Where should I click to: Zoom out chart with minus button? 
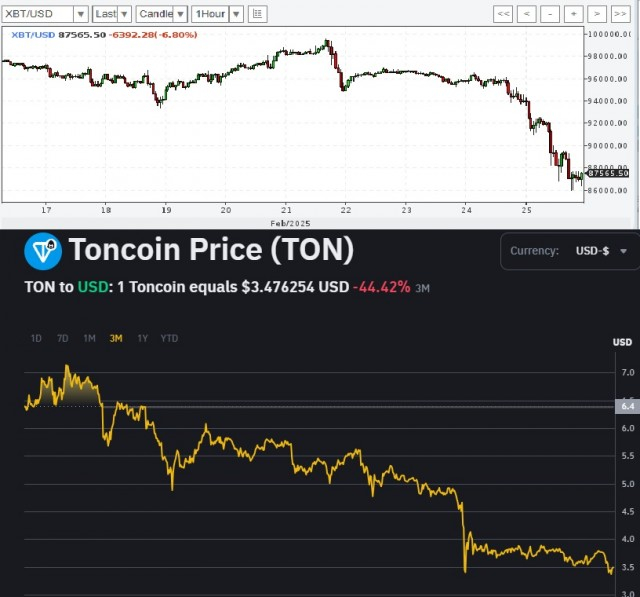(x=551, y=14)
